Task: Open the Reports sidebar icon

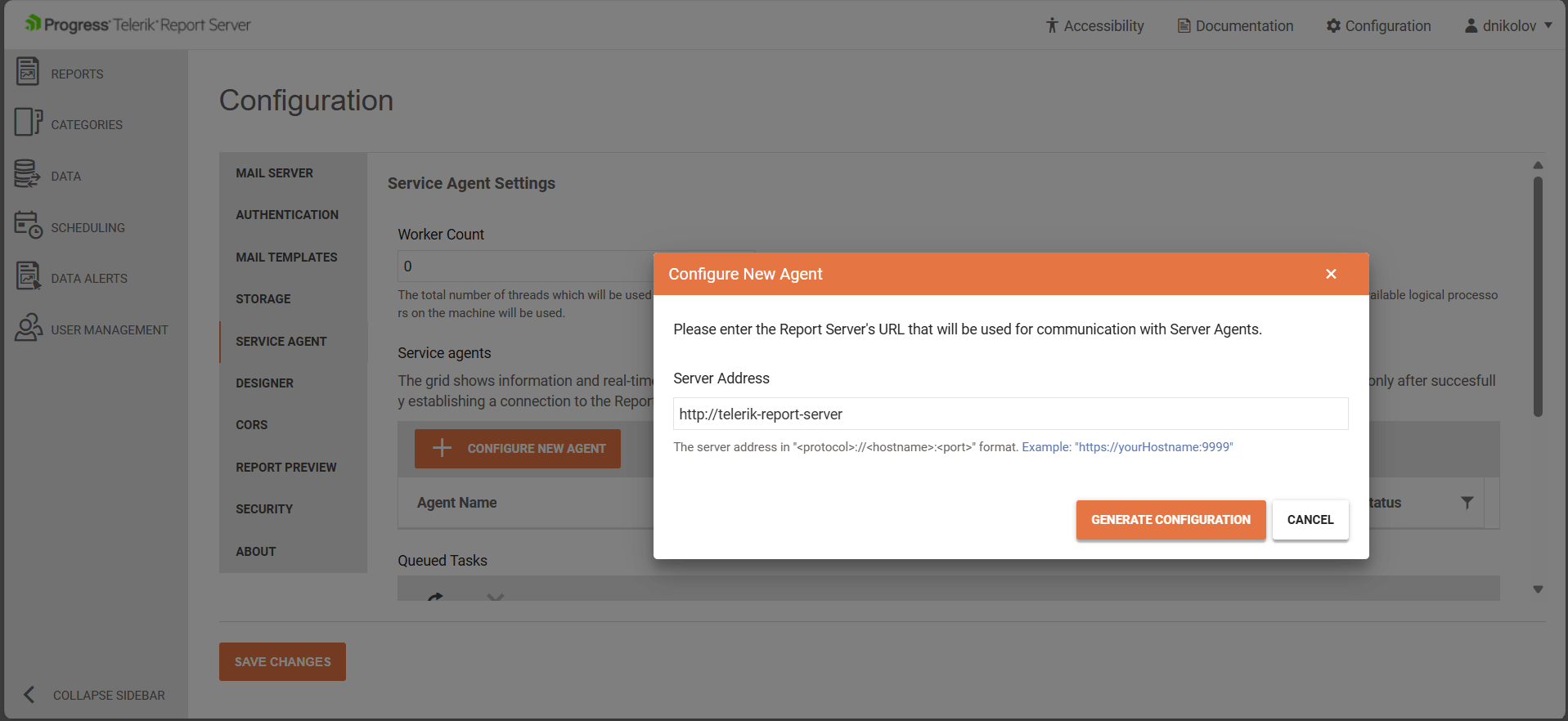Action: 28,72
